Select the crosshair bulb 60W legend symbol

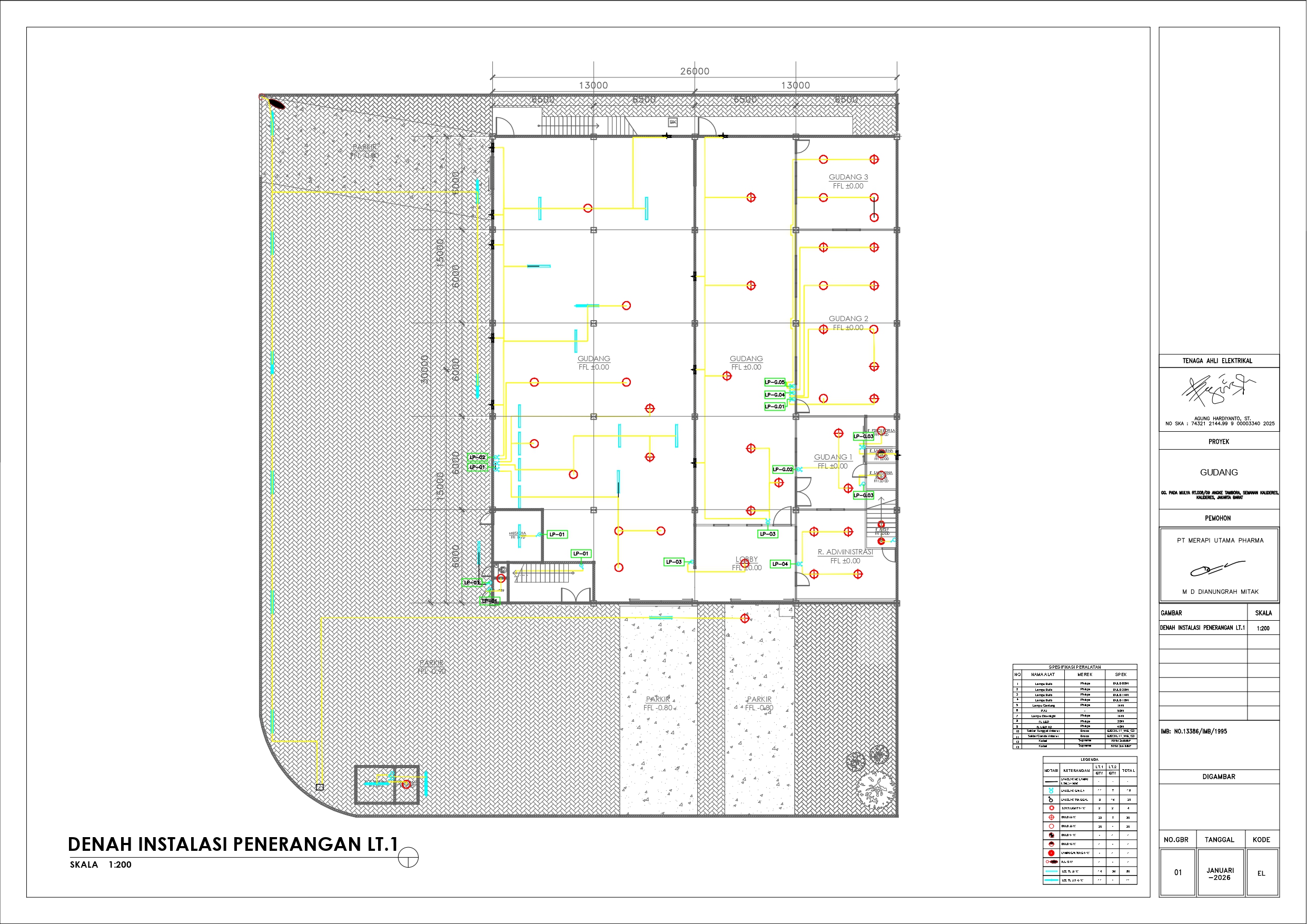(1052, 818)
